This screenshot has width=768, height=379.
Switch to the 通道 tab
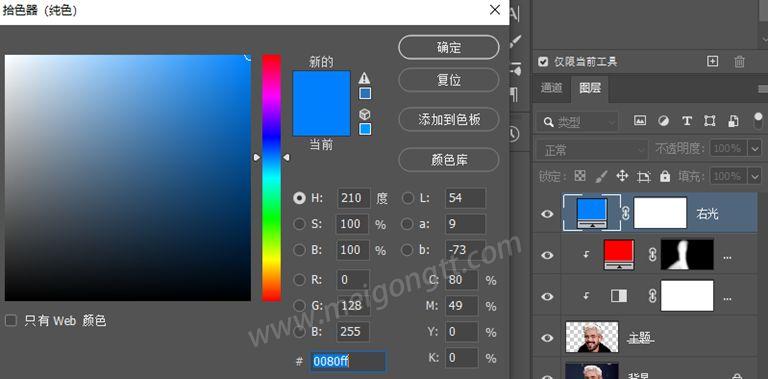[552, 88]
